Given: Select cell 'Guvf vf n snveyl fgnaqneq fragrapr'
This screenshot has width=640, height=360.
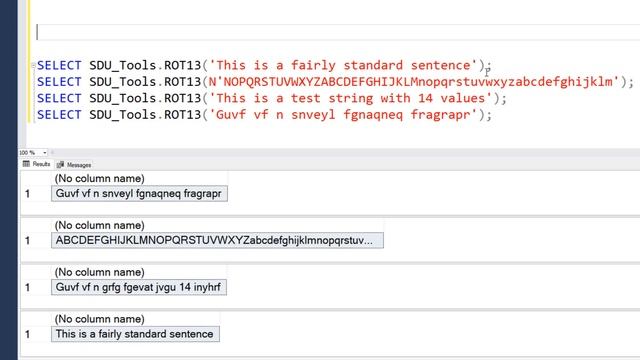Looking at the screenshot, I should click(x=139, y=193).
